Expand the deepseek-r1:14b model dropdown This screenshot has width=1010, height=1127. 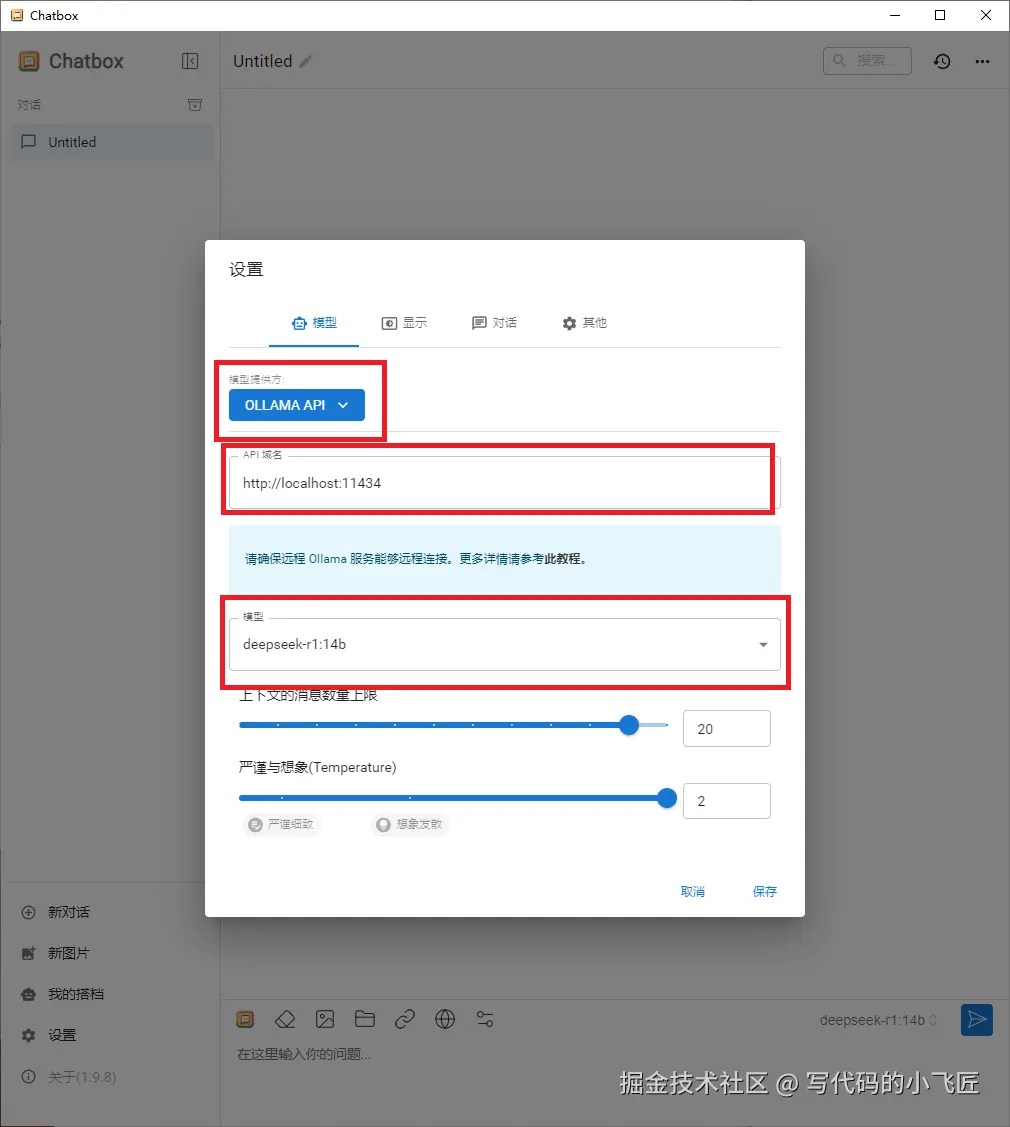pos(762,645)
